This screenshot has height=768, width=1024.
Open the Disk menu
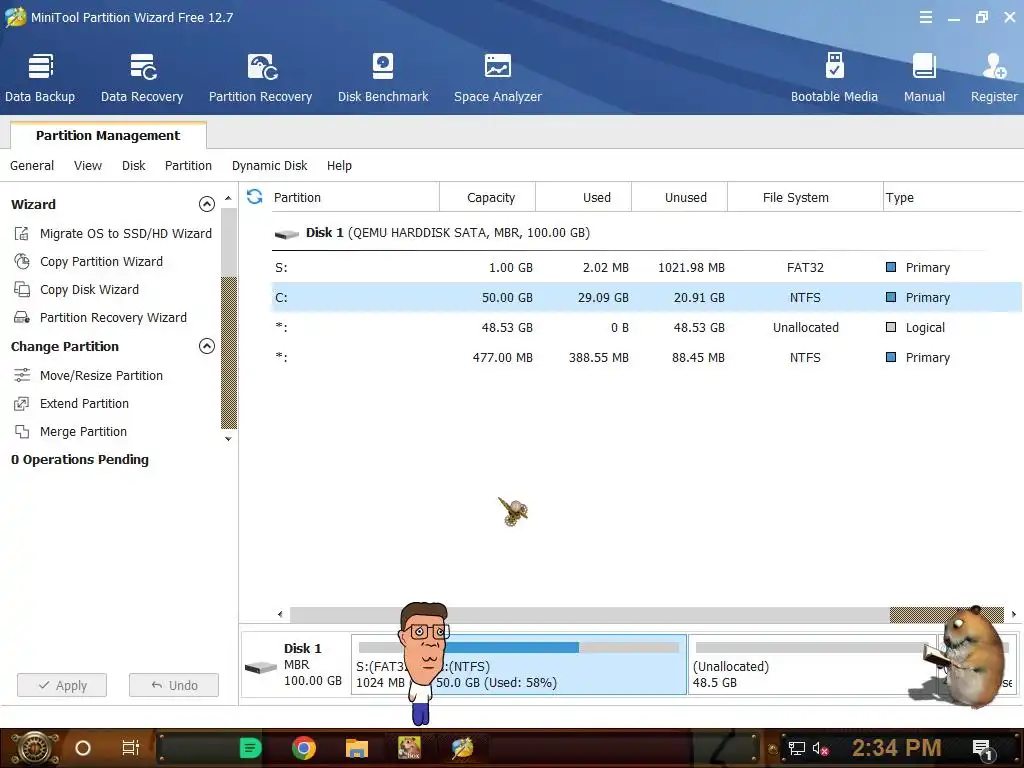pos(133,165)
